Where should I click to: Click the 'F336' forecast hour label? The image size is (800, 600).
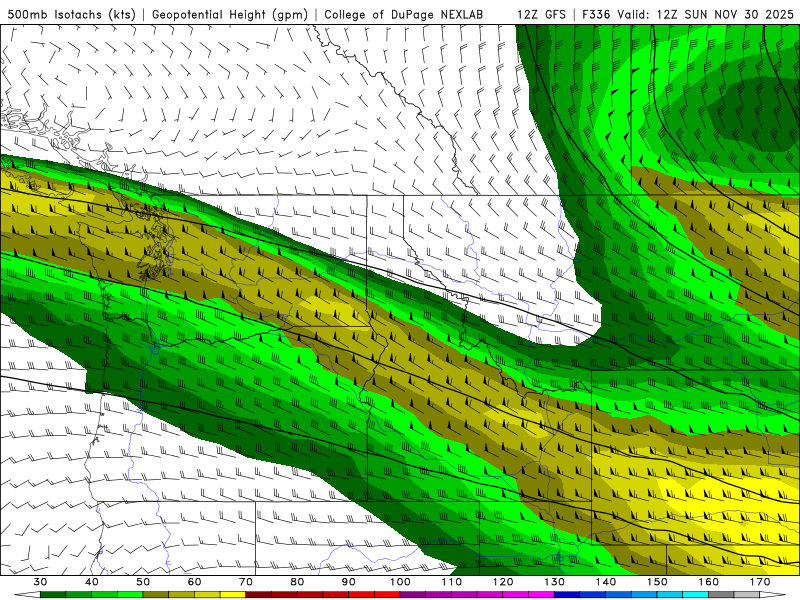pos(596,14)
